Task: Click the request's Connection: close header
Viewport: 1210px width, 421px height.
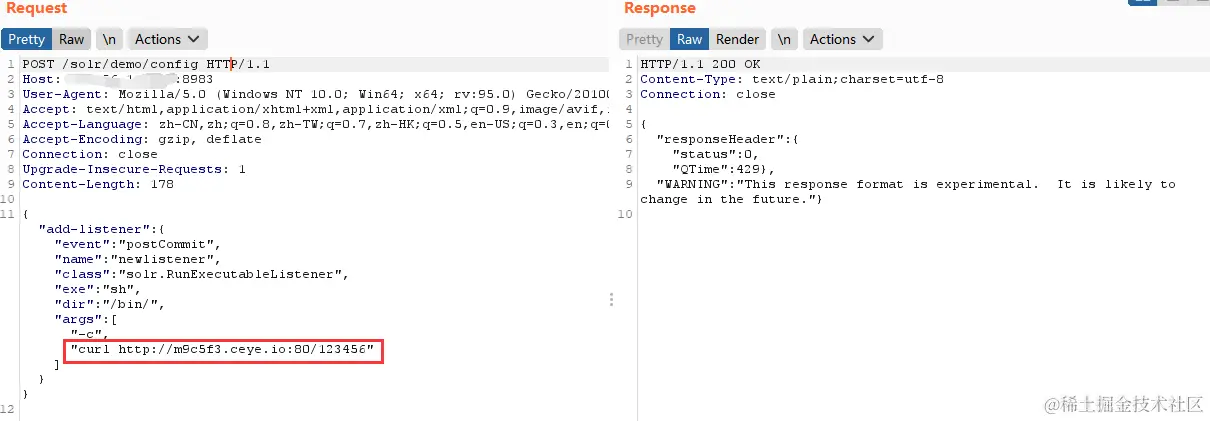Action: point(90,154)
